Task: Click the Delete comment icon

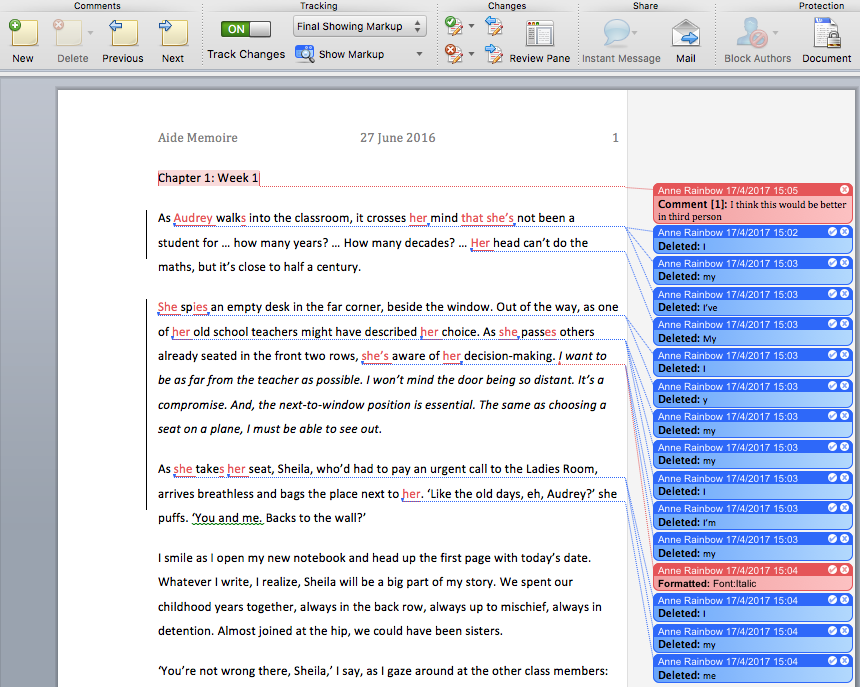Action: point(67,33)
